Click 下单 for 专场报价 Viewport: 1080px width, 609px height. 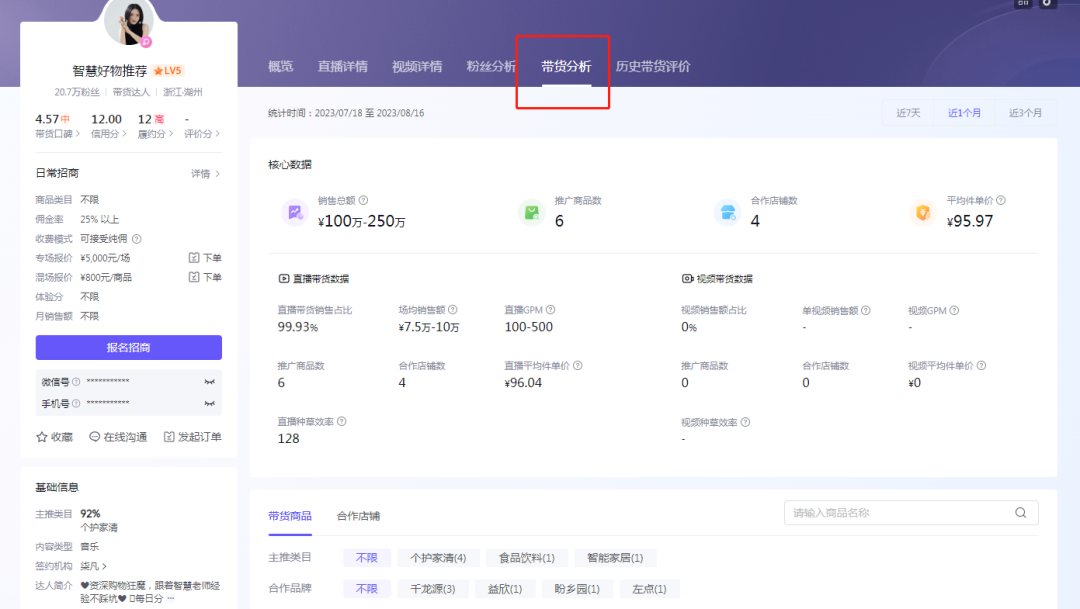coord(205,258)
